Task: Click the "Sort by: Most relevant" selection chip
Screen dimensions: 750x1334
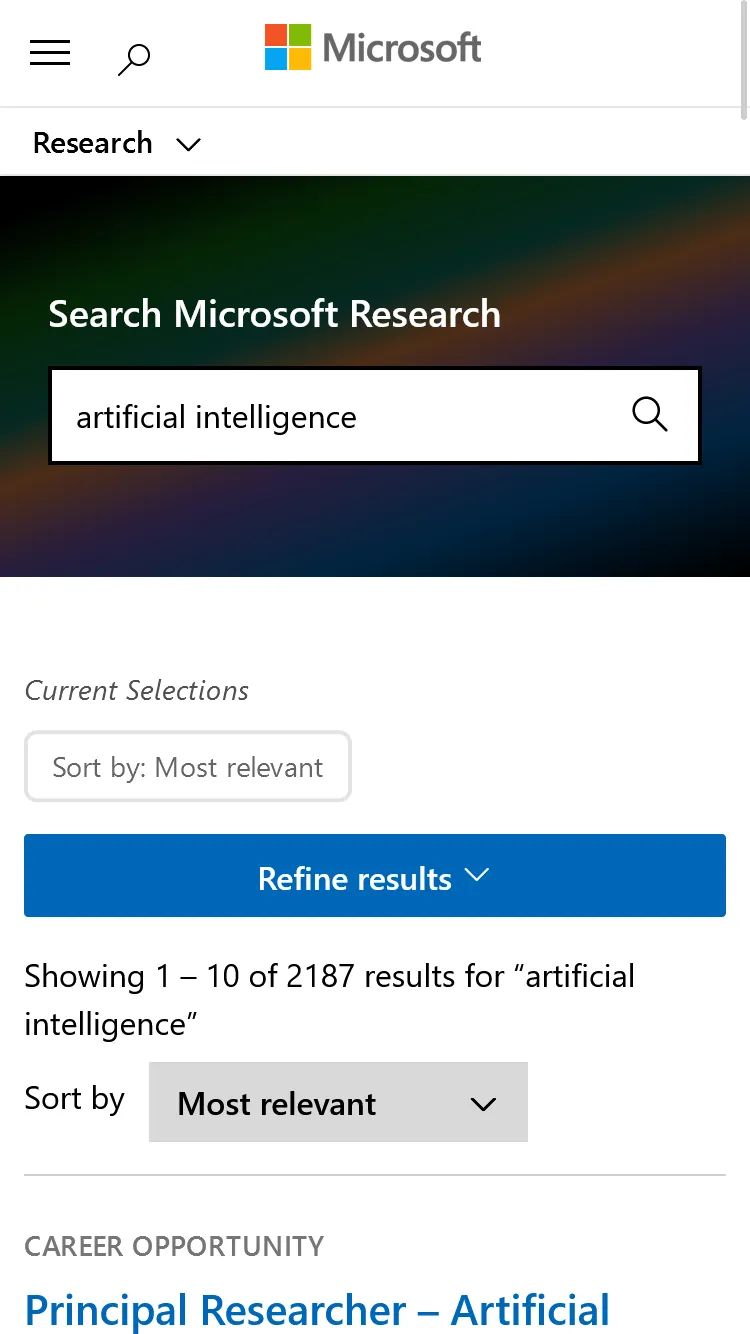Action: (x=188, y=767)
